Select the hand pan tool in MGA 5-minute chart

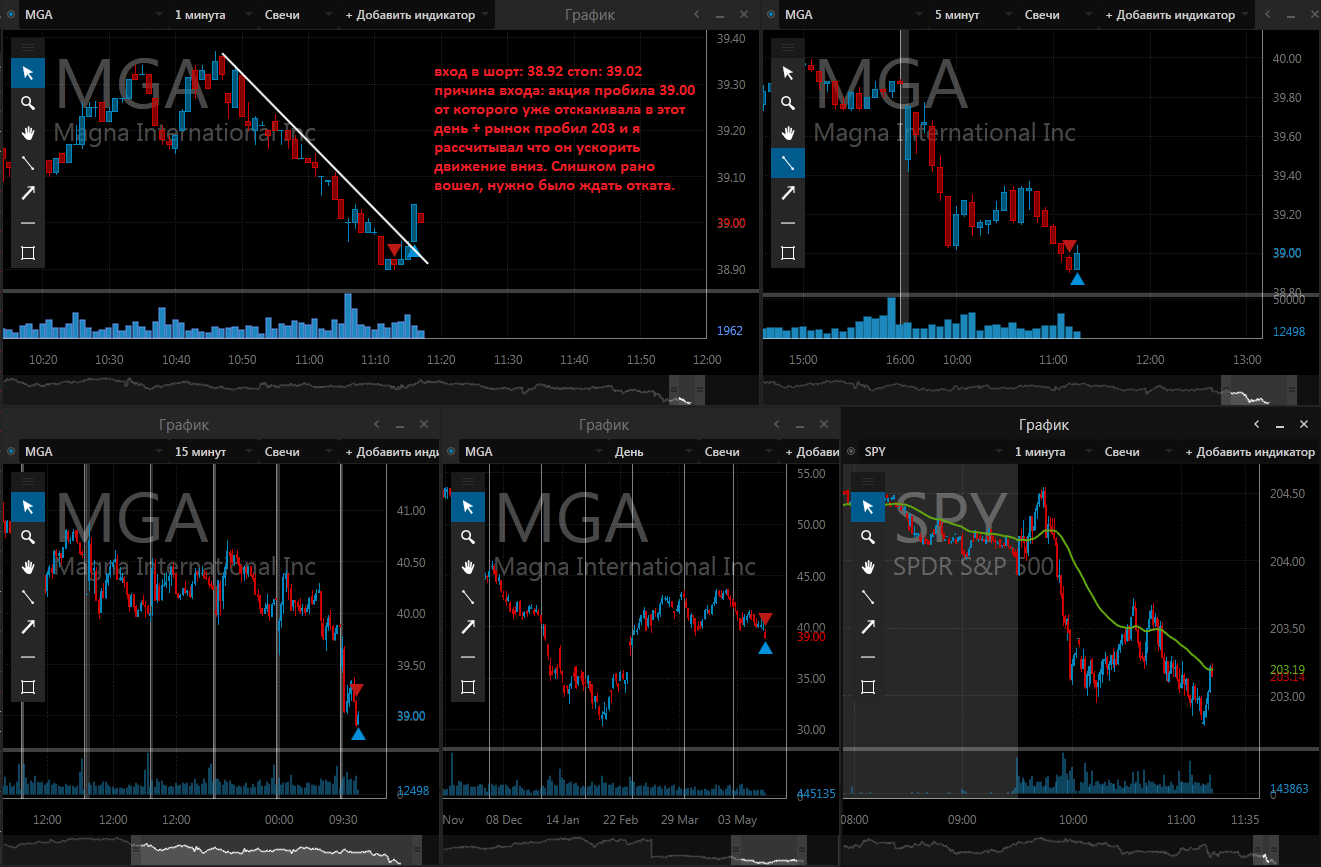click(788, 132)
